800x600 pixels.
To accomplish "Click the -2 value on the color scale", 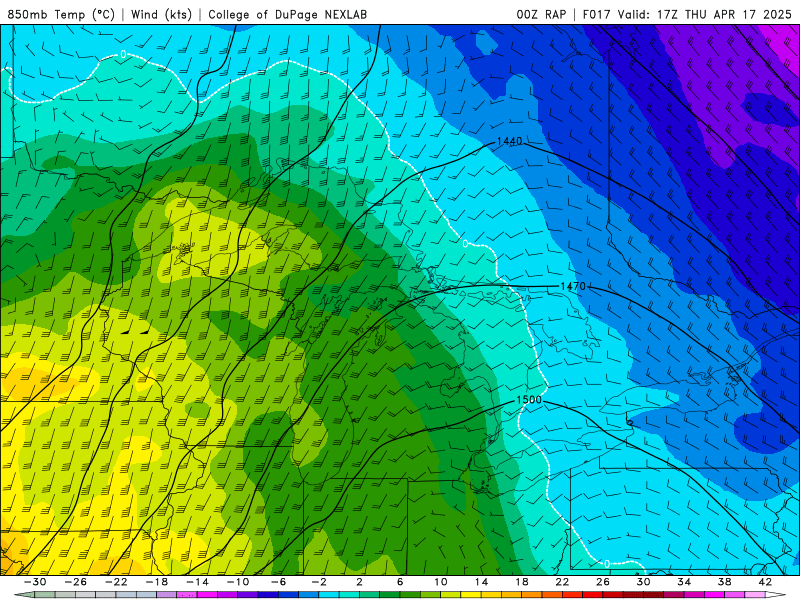I will [x=319, y=582].
